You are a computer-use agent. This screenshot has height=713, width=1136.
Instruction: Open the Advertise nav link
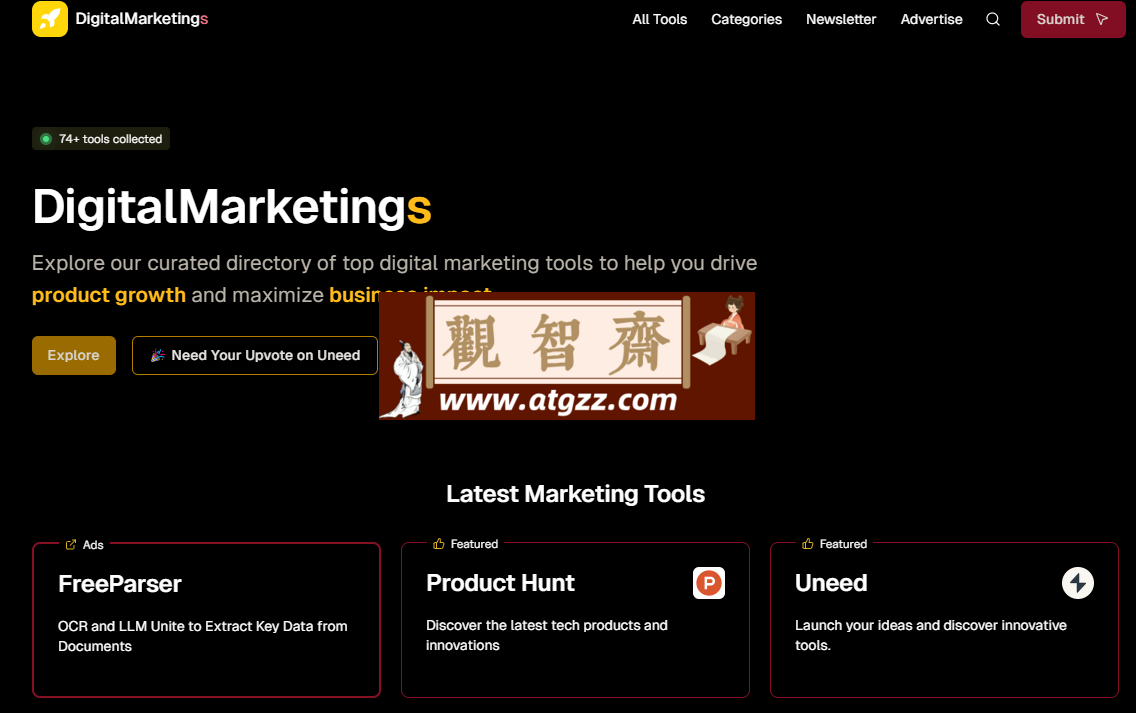pos(932,20)
